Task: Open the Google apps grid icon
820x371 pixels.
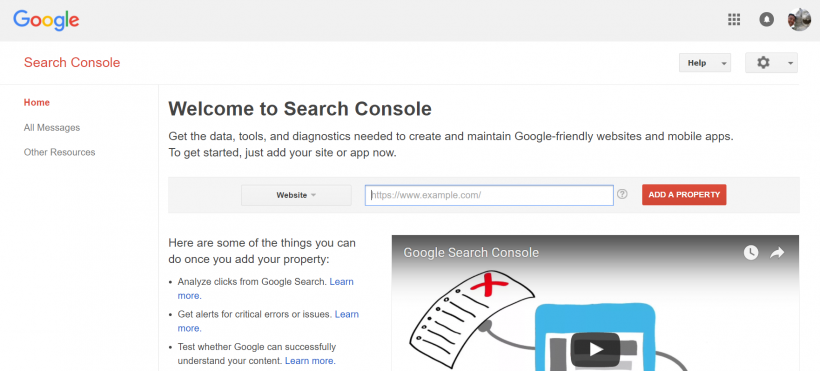Action: coord(734,20)
